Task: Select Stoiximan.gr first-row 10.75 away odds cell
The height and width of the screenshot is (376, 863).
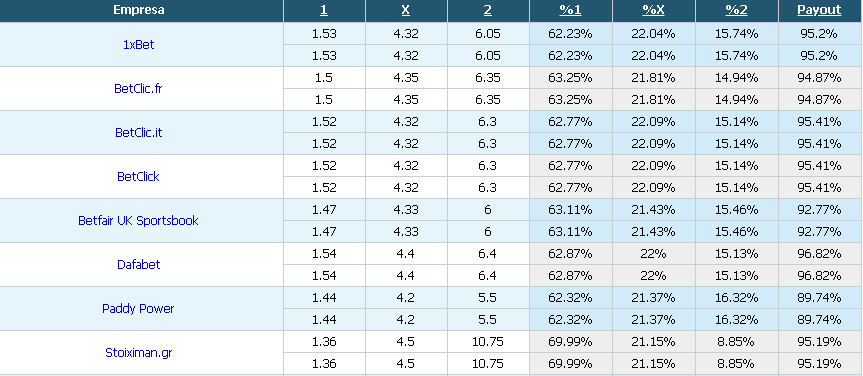Action: click(488, 342)
